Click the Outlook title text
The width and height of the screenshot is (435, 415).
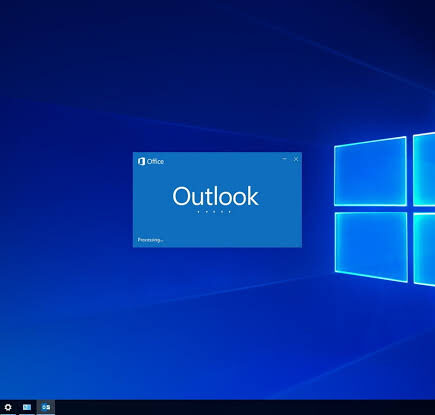click(215, 196)
